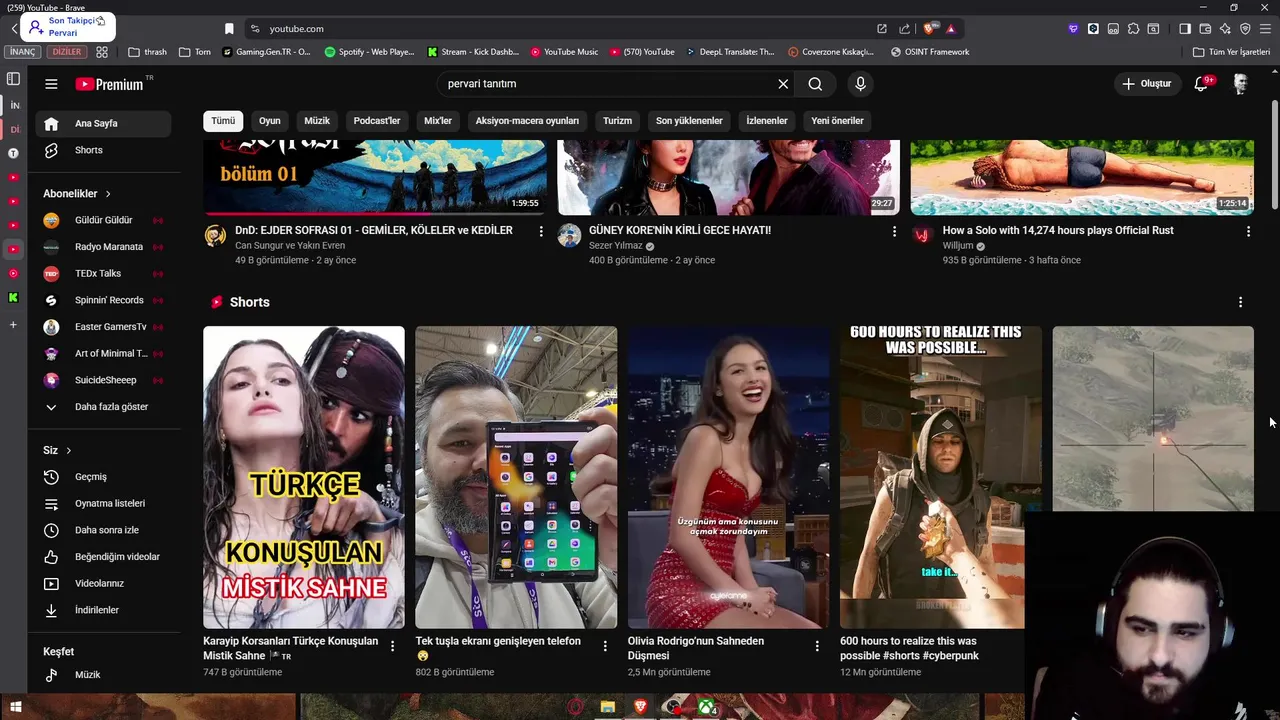Open Shorts from the sidebar
Screen dimensions: 1280x720
[104, 150]
